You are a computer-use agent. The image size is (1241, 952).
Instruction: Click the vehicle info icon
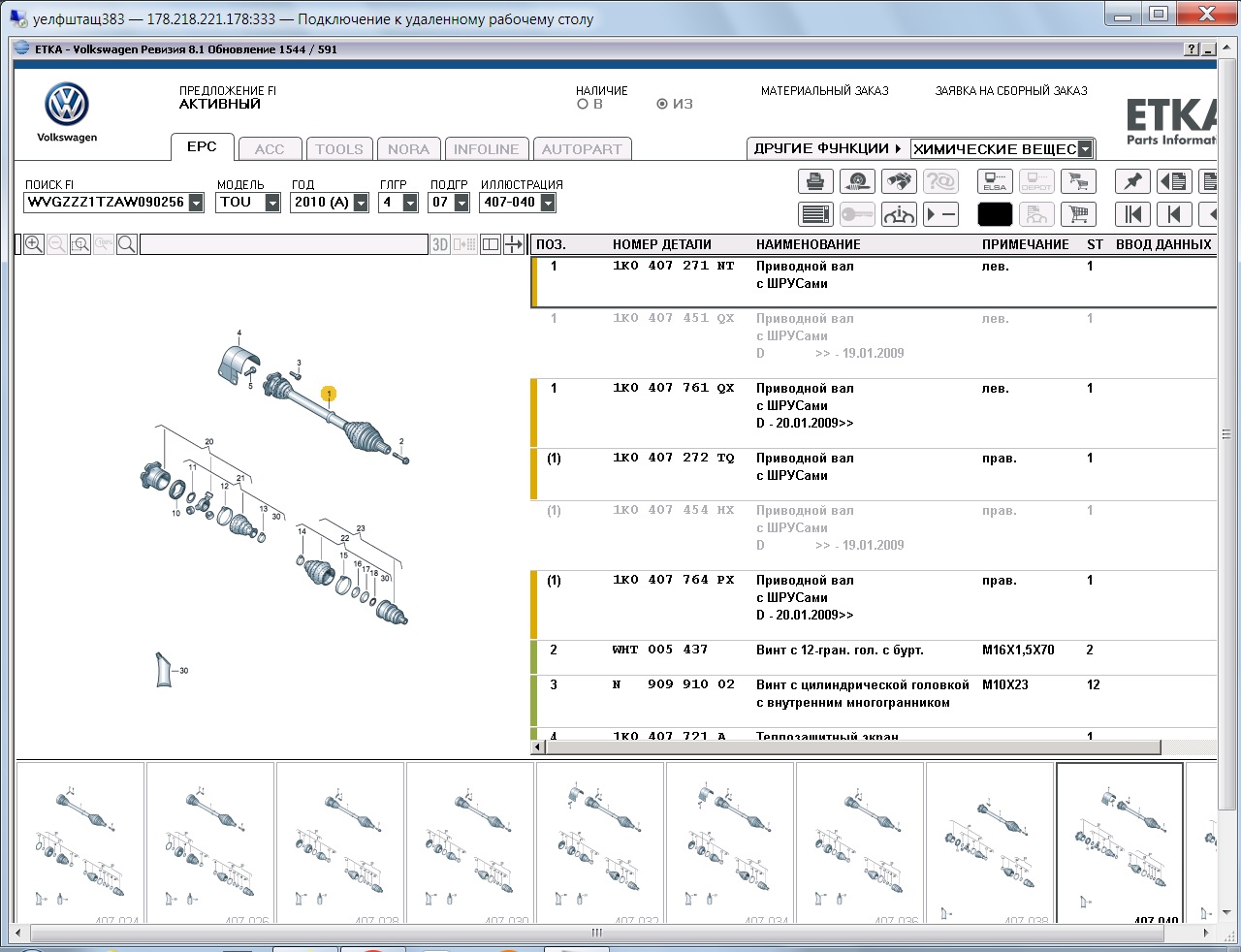(x=899, y=214)
